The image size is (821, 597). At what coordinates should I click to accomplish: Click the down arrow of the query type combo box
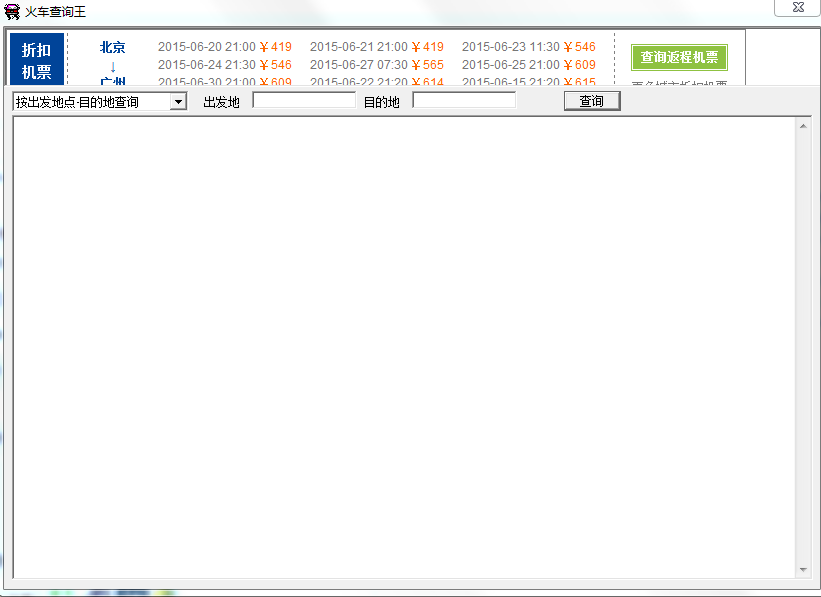pos(176,100)
